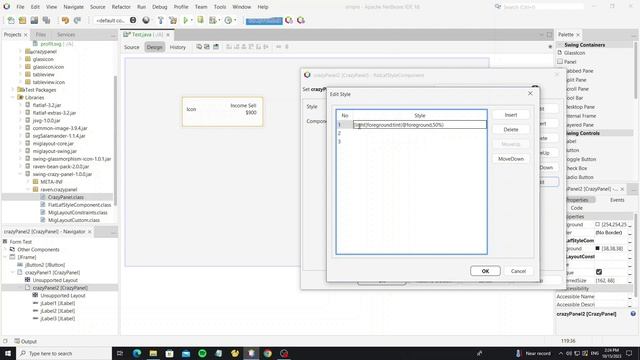Open Microsoft Edge from the taskbar
Viewport: 640px width, 360px height.
137,353
